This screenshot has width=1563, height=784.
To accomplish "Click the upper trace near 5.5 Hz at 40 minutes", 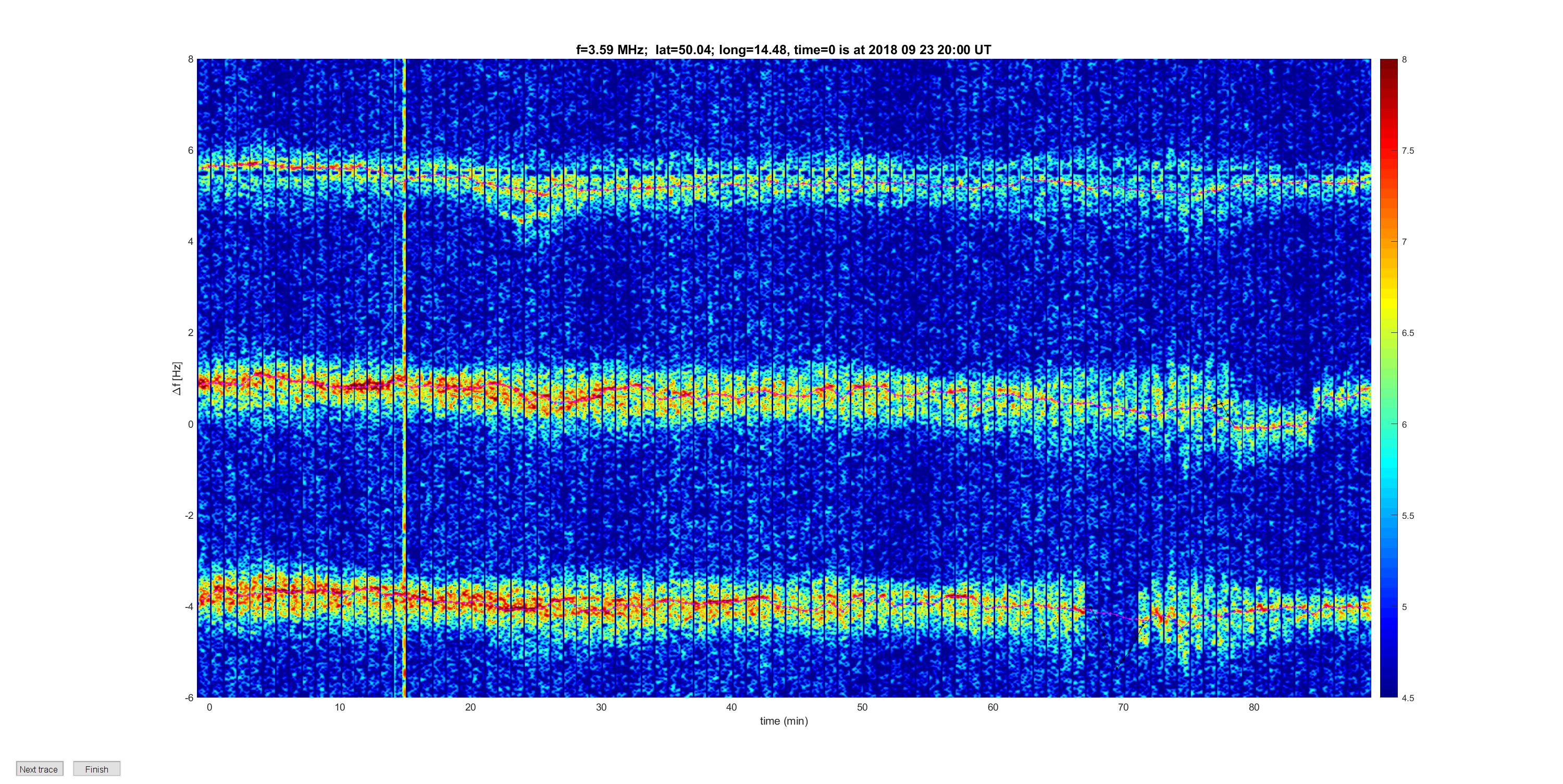I will [x=731, y=183].
